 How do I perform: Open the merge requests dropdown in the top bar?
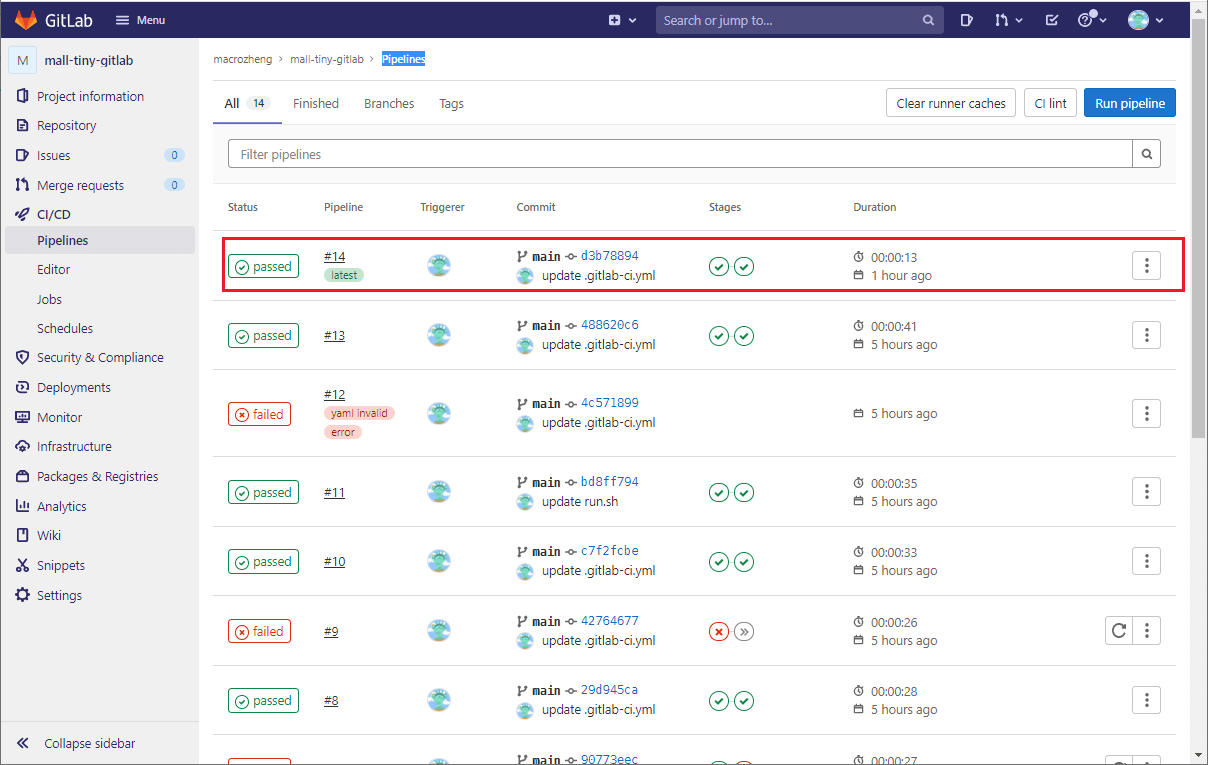[x=1008, y=20]
